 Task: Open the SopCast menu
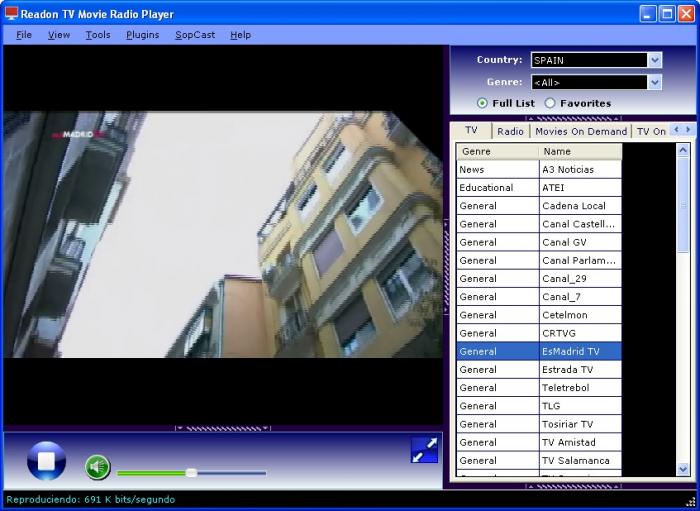[194, 35]
